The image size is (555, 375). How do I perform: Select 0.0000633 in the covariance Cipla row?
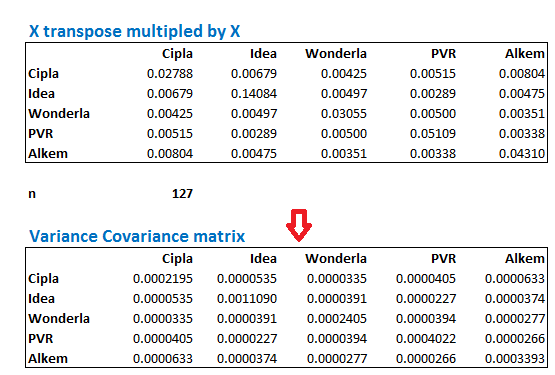point(515,279)
